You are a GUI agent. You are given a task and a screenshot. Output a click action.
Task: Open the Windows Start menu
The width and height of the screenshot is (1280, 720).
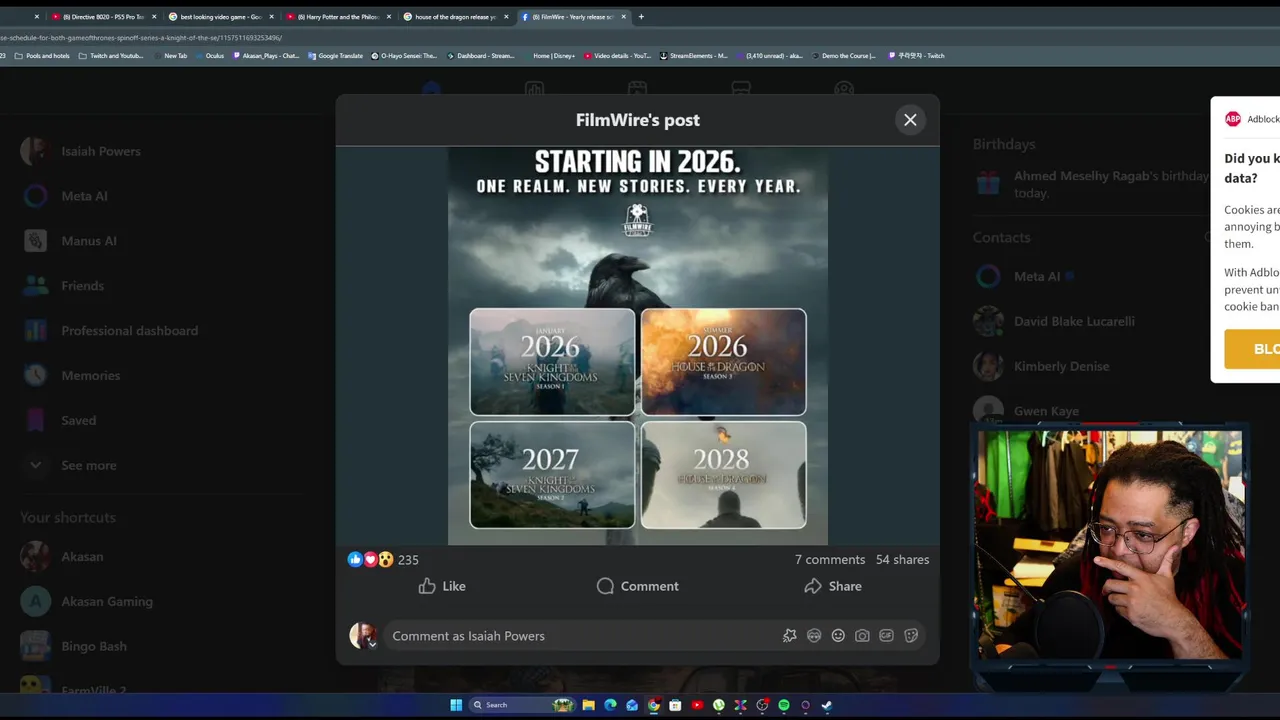coord(456,705)
